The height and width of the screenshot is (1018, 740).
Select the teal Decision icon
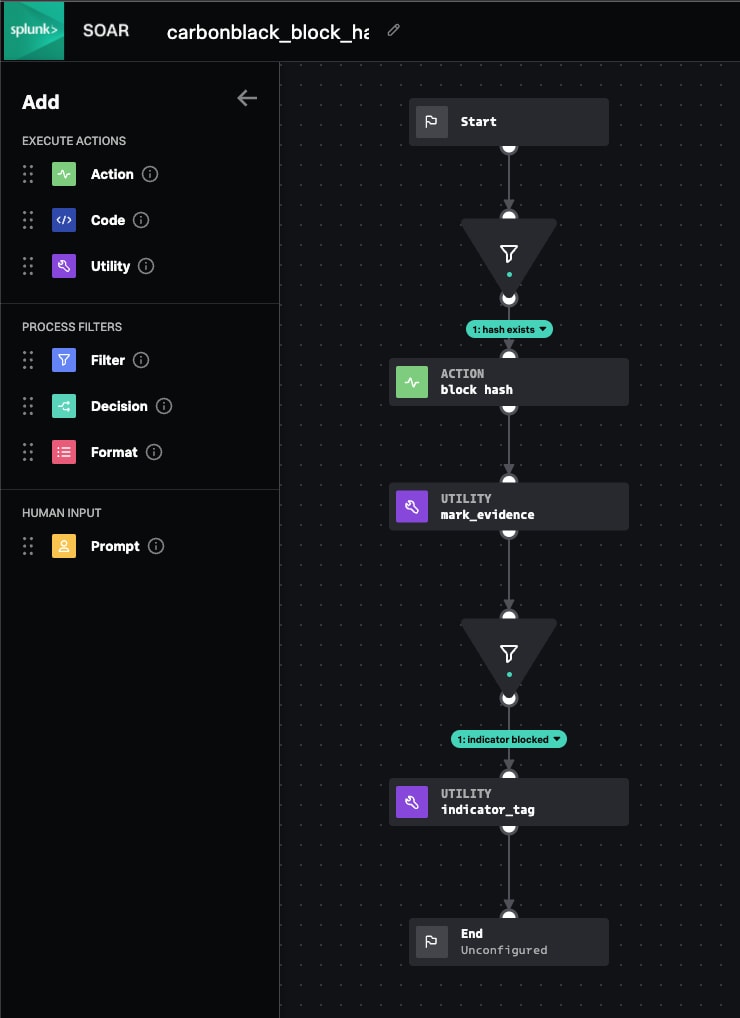point(64,406)
